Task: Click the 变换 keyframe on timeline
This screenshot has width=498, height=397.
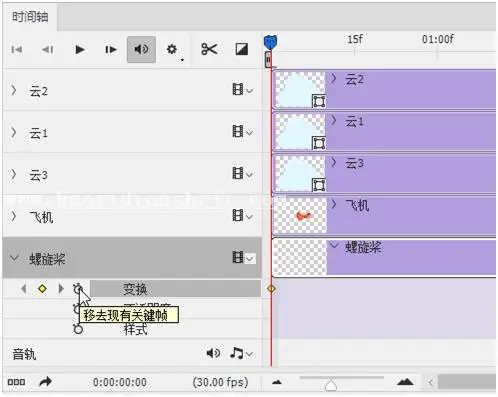Action: pos(271,289)
